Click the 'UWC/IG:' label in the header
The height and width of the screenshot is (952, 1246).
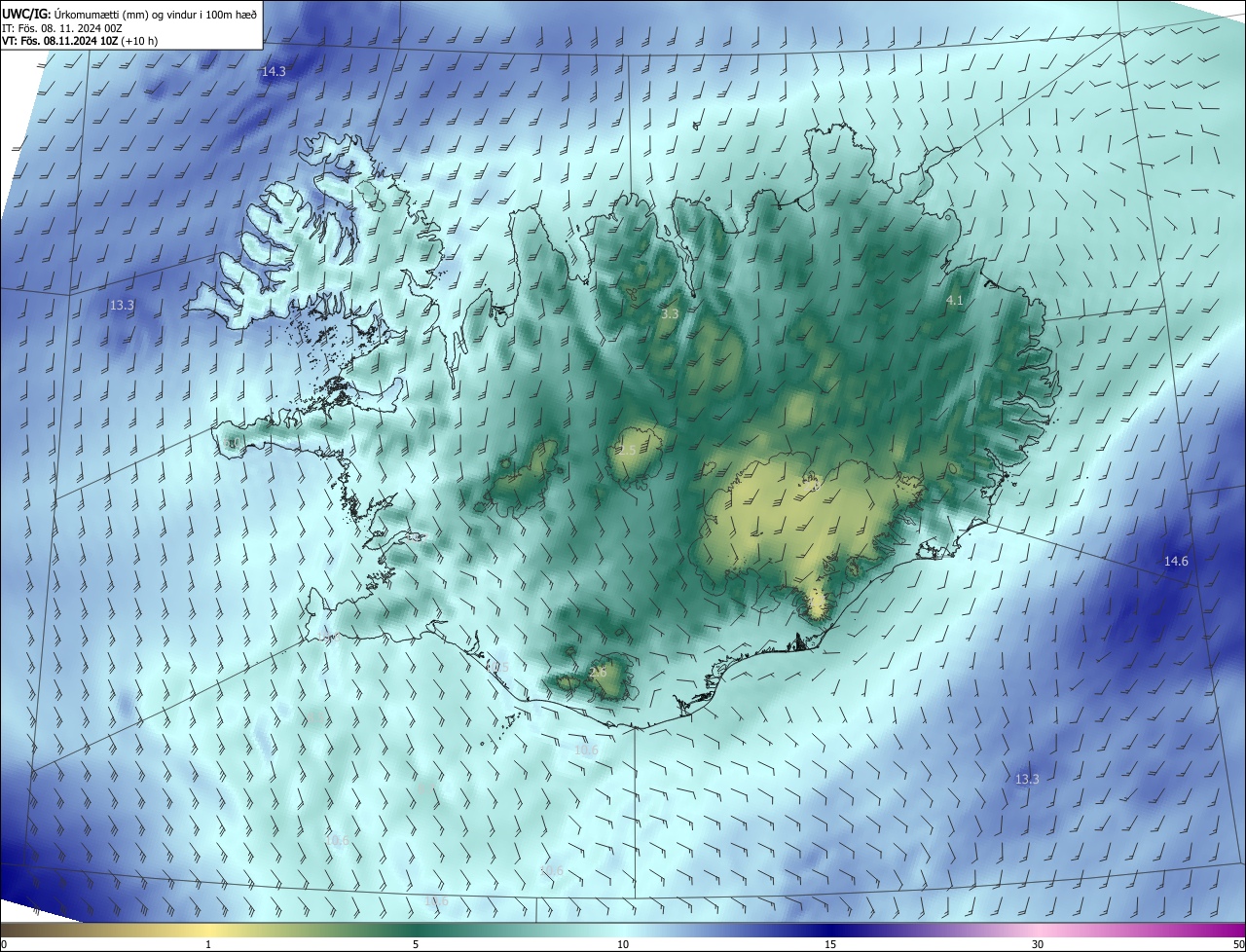26,14
